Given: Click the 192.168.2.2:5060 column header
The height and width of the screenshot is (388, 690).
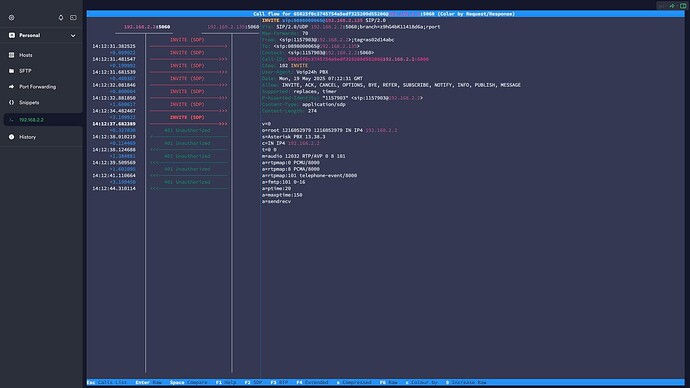Looking at the screenshot, I should tap(147, 27).
